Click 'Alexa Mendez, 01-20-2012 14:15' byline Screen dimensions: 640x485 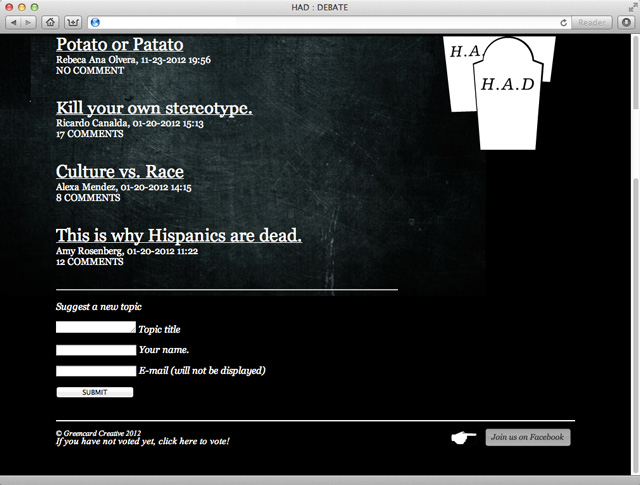[x=124, y=187]
